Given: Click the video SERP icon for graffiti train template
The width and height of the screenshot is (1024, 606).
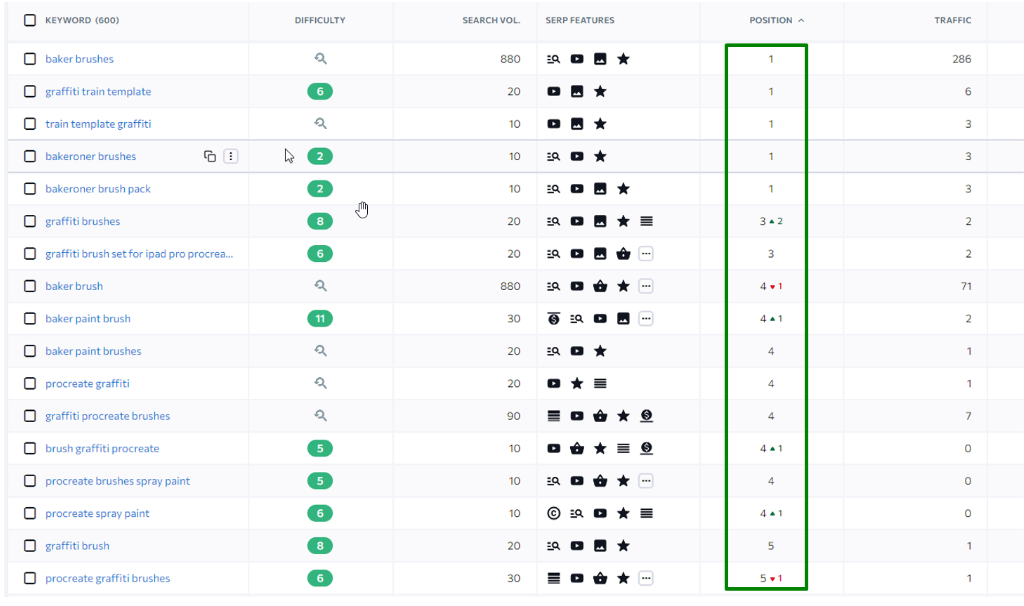Looking at the screenshot, I should click(x=554, y=92).
